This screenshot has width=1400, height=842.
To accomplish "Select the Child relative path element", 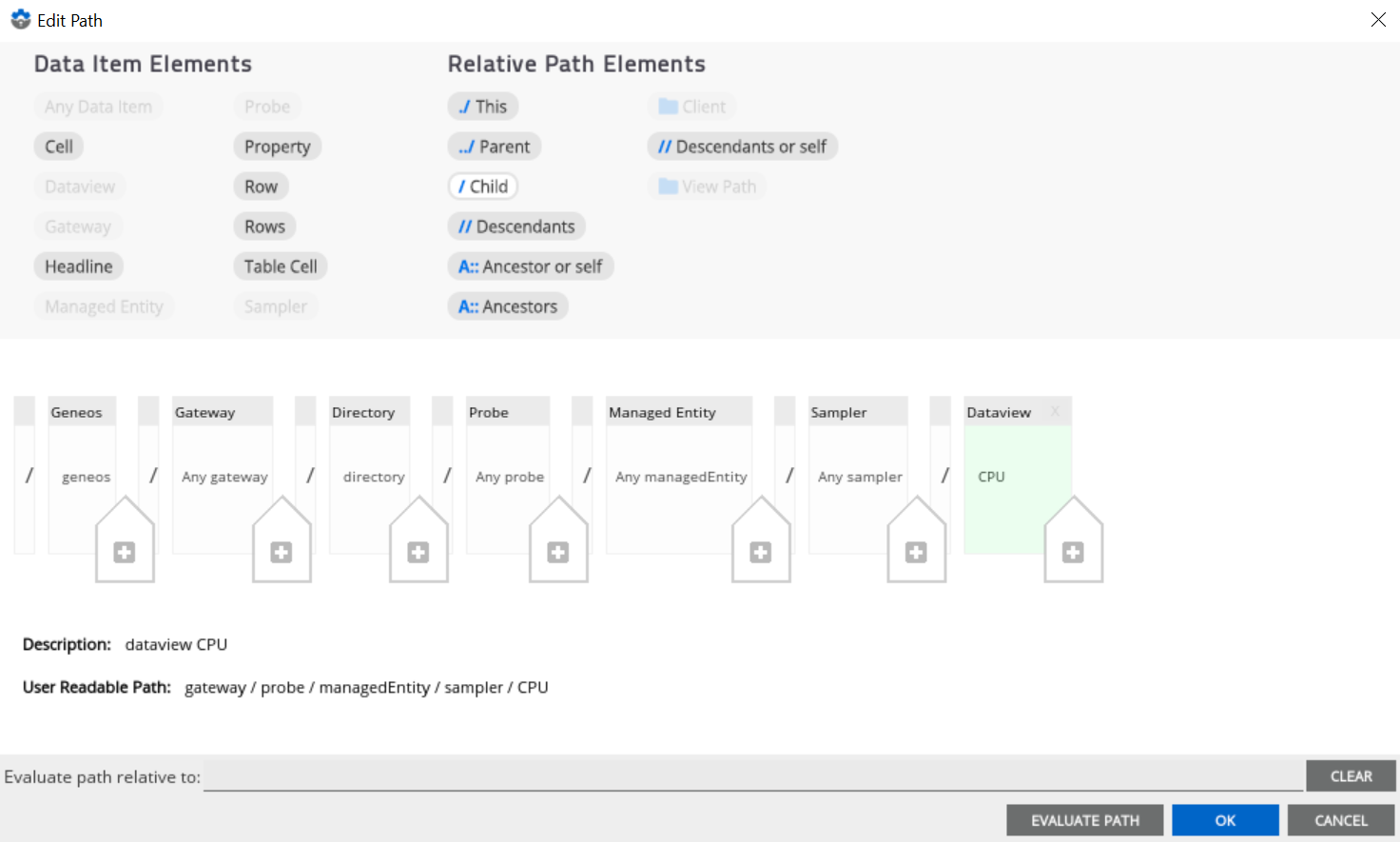I will point(483,186).
